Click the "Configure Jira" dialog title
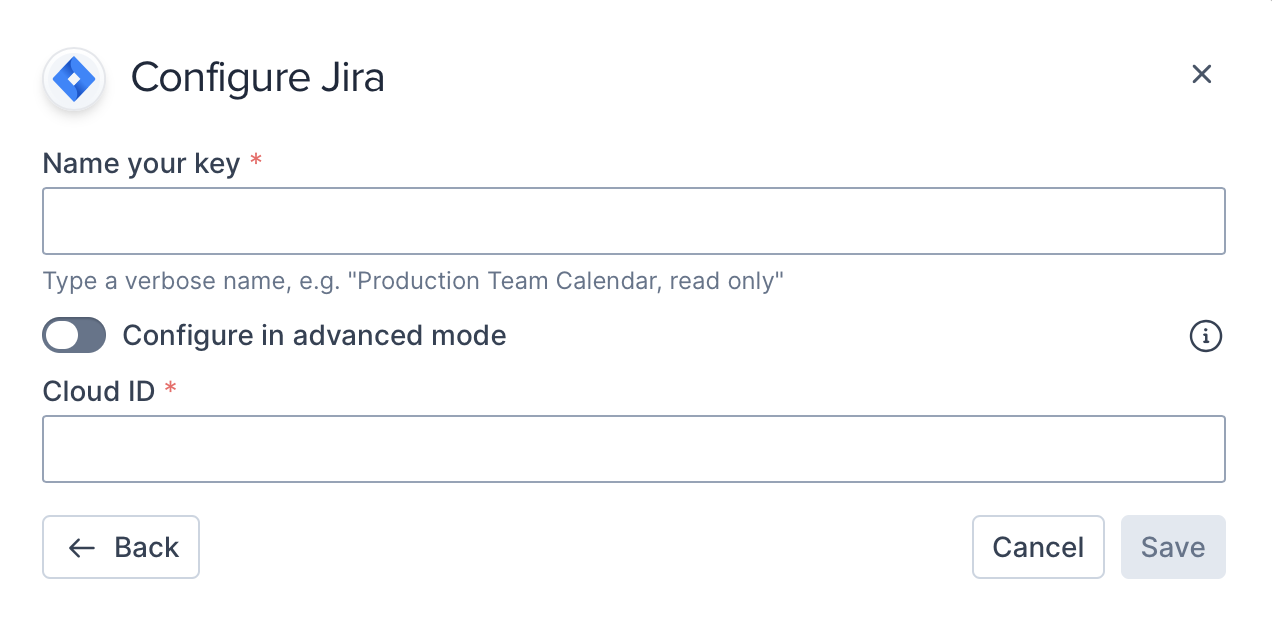The height and width of the screenshot is (624, 1272). 257,77
